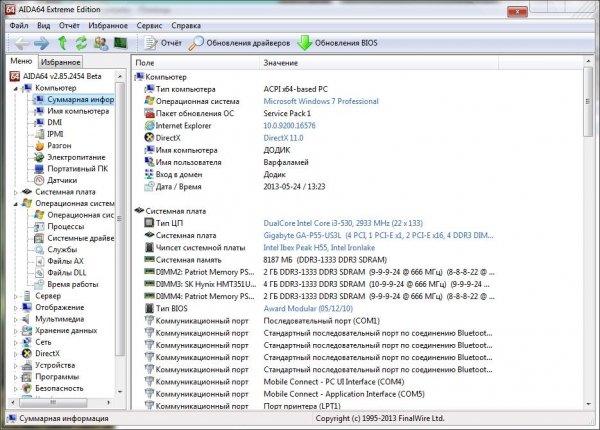
Task: Click the Отчёт toolbar button
Action: tap(163, 43)
